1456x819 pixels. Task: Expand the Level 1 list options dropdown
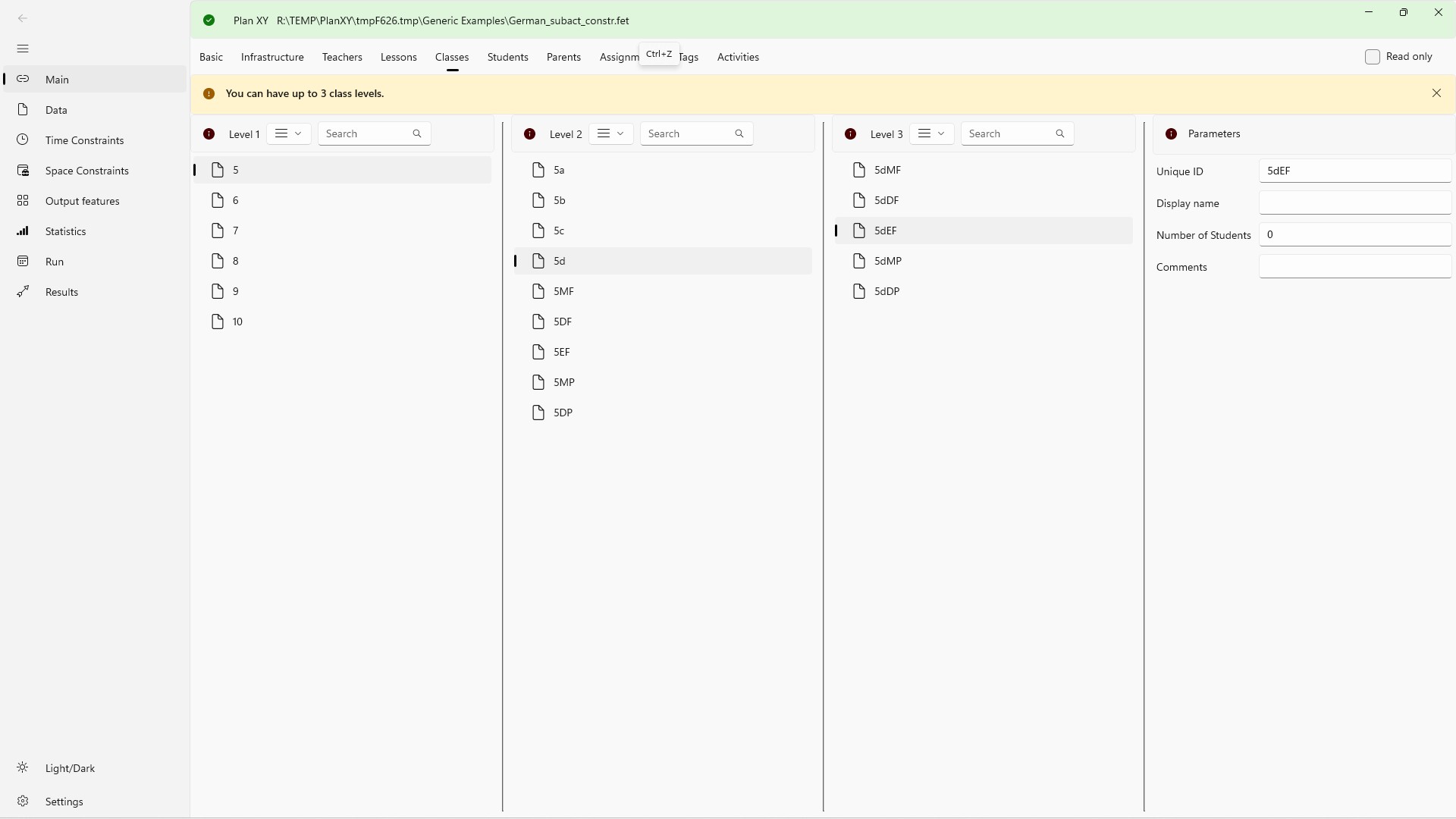(288, 134)
